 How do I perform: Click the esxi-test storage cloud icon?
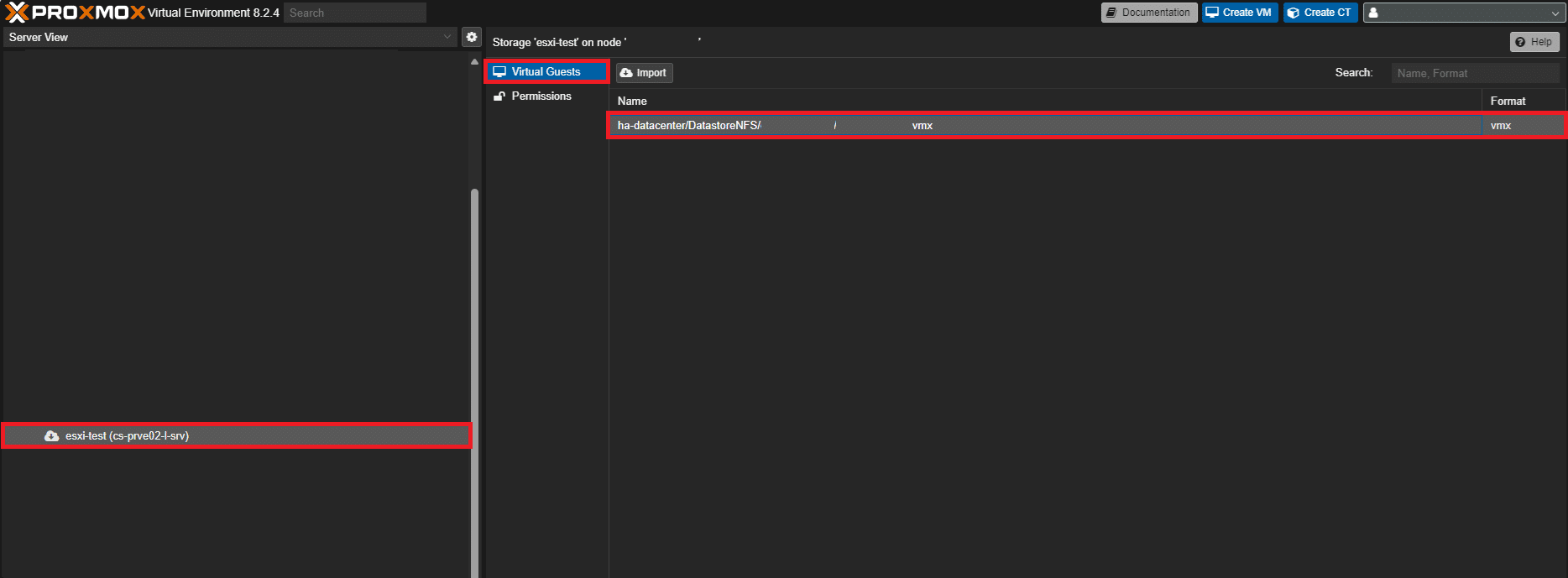click(x=51, y=436)
